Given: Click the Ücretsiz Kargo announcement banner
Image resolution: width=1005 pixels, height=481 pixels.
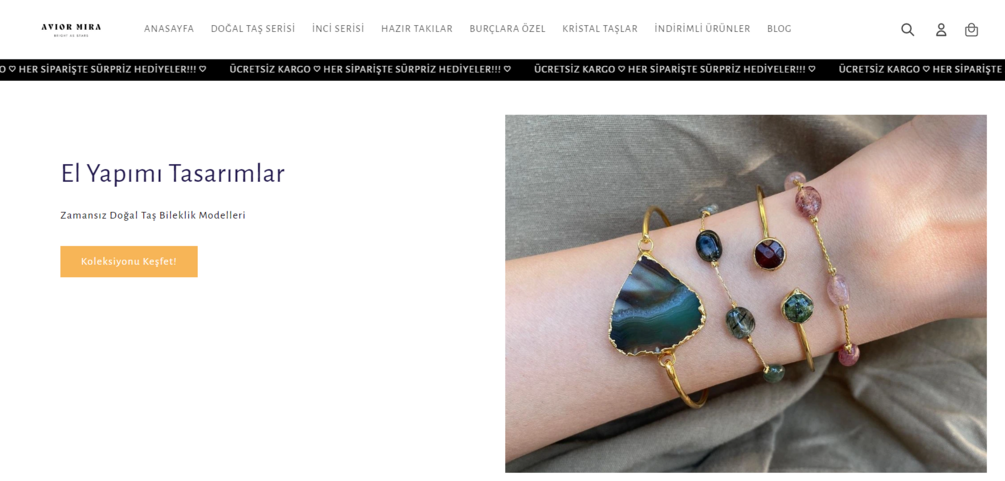Looking at the screenshot, I should pyautogui.click(x=502, y=69).
